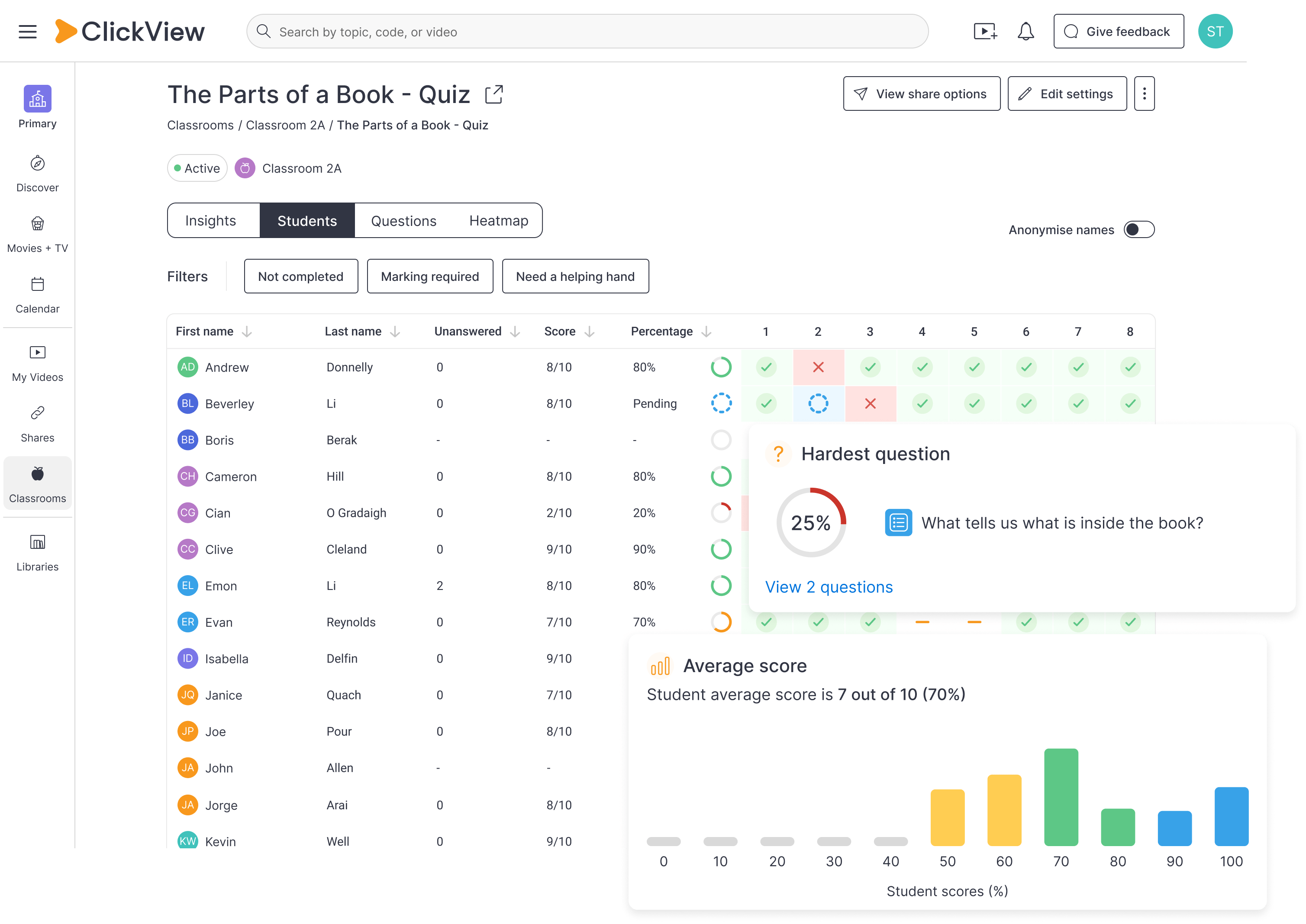Click Andrew's incorrect mark on question 2
The width and height of the screenshot is (1306, 924).
coord(818,367)
